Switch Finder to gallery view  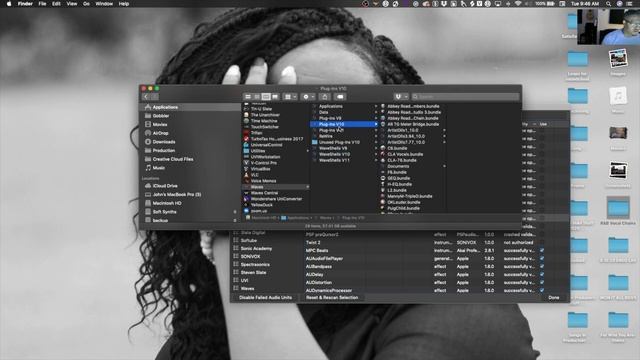[275, 97]
